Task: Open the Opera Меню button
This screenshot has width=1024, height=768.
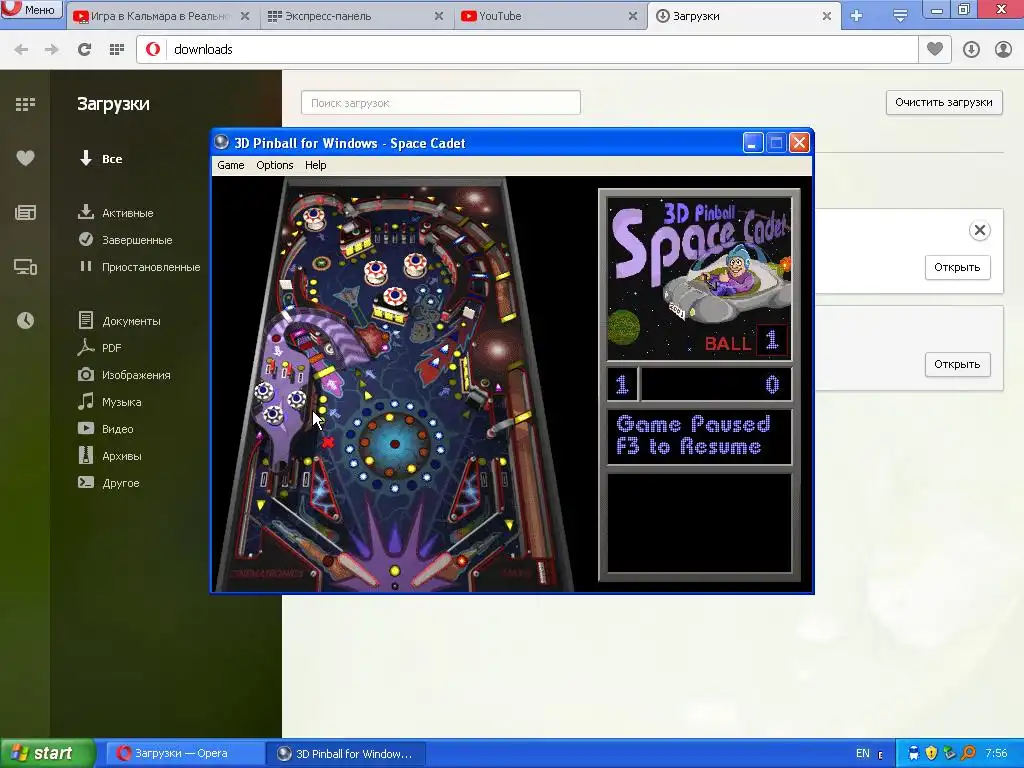Action: 31,9
